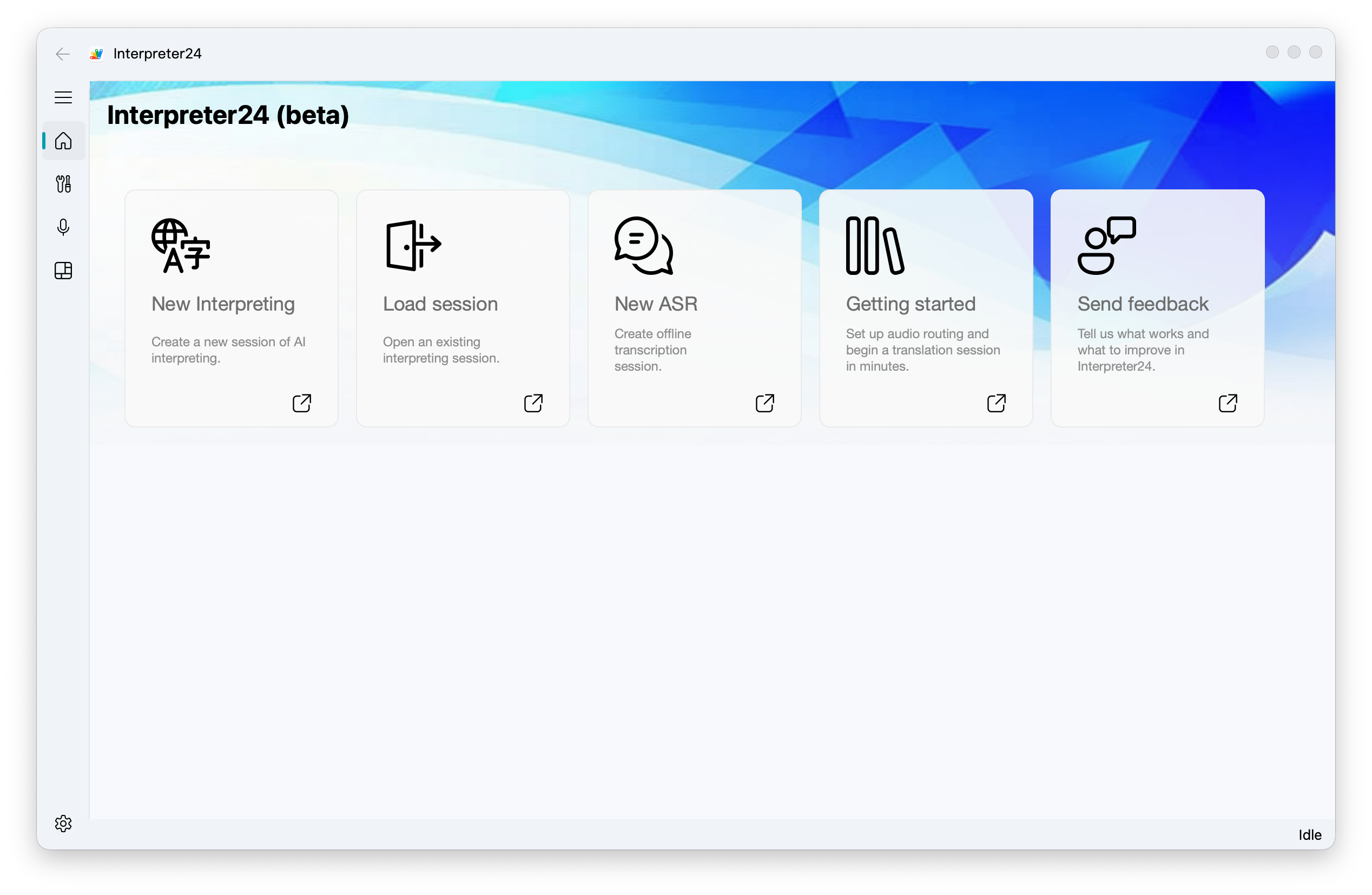Click the external-link icon on Getting started card

click(x=996, y=403)
